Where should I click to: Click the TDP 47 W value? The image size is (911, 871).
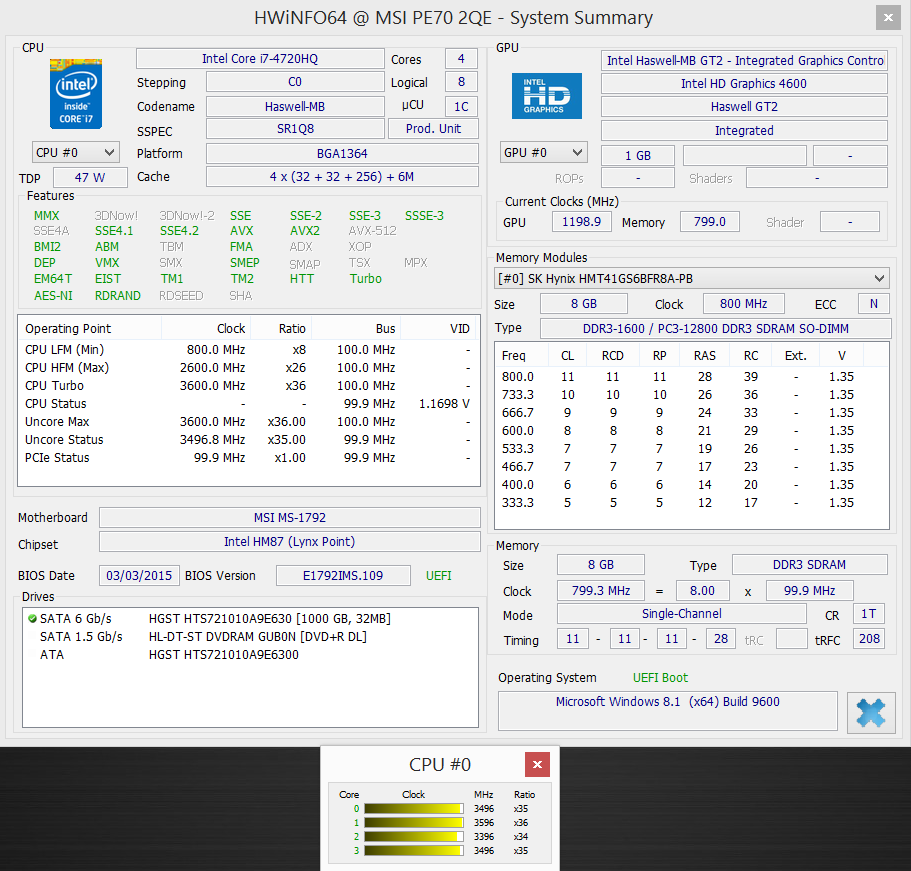[90, 177]
